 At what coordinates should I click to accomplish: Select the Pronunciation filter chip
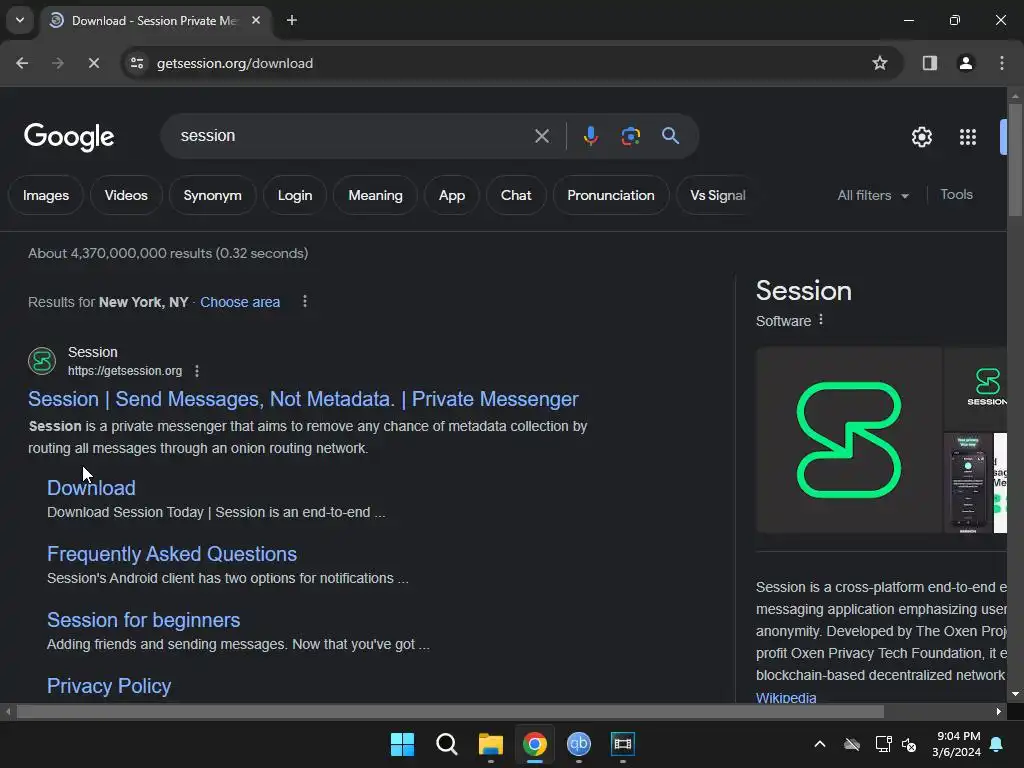pyautogui.click(x=611, y=195)
